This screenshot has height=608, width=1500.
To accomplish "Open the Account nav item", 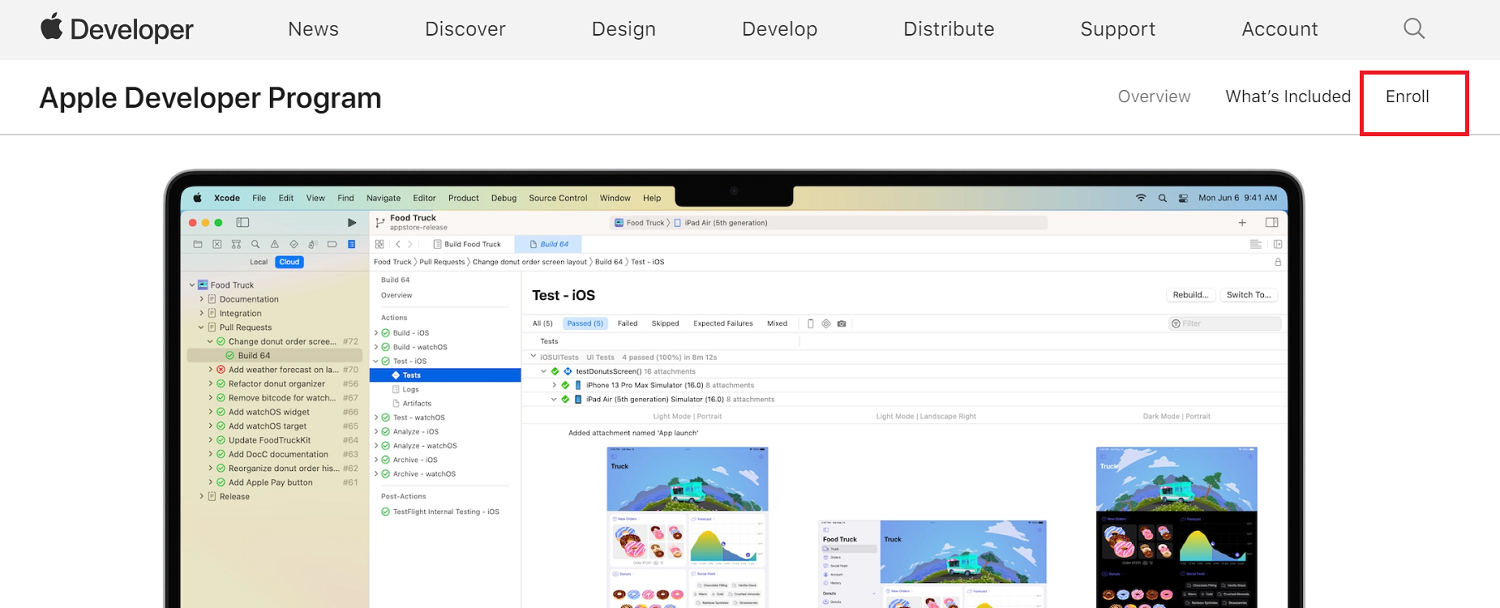I will pyautogui.click(x=1280, y=29).
